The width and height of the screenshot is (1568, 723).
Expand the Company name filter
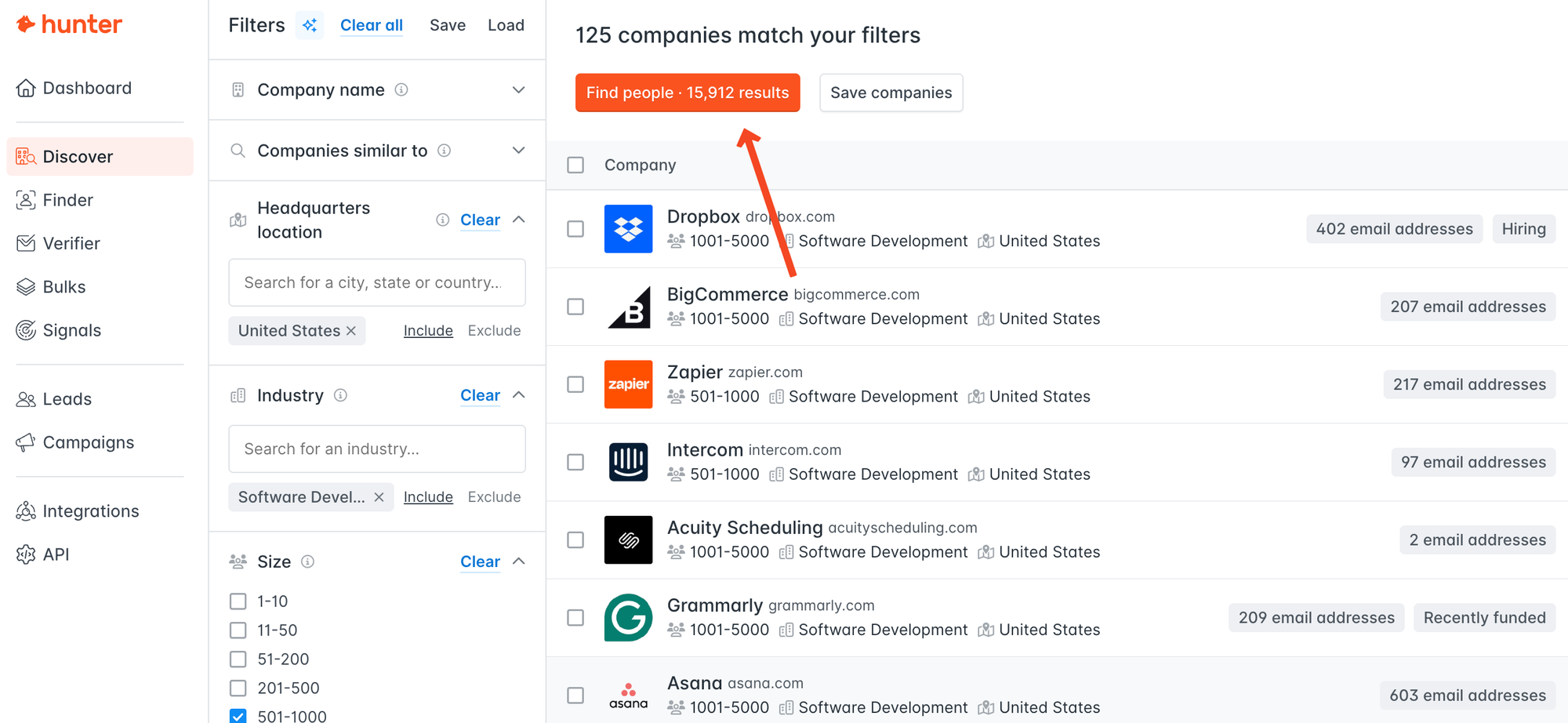pyautogui.click(x=518, y=90)
